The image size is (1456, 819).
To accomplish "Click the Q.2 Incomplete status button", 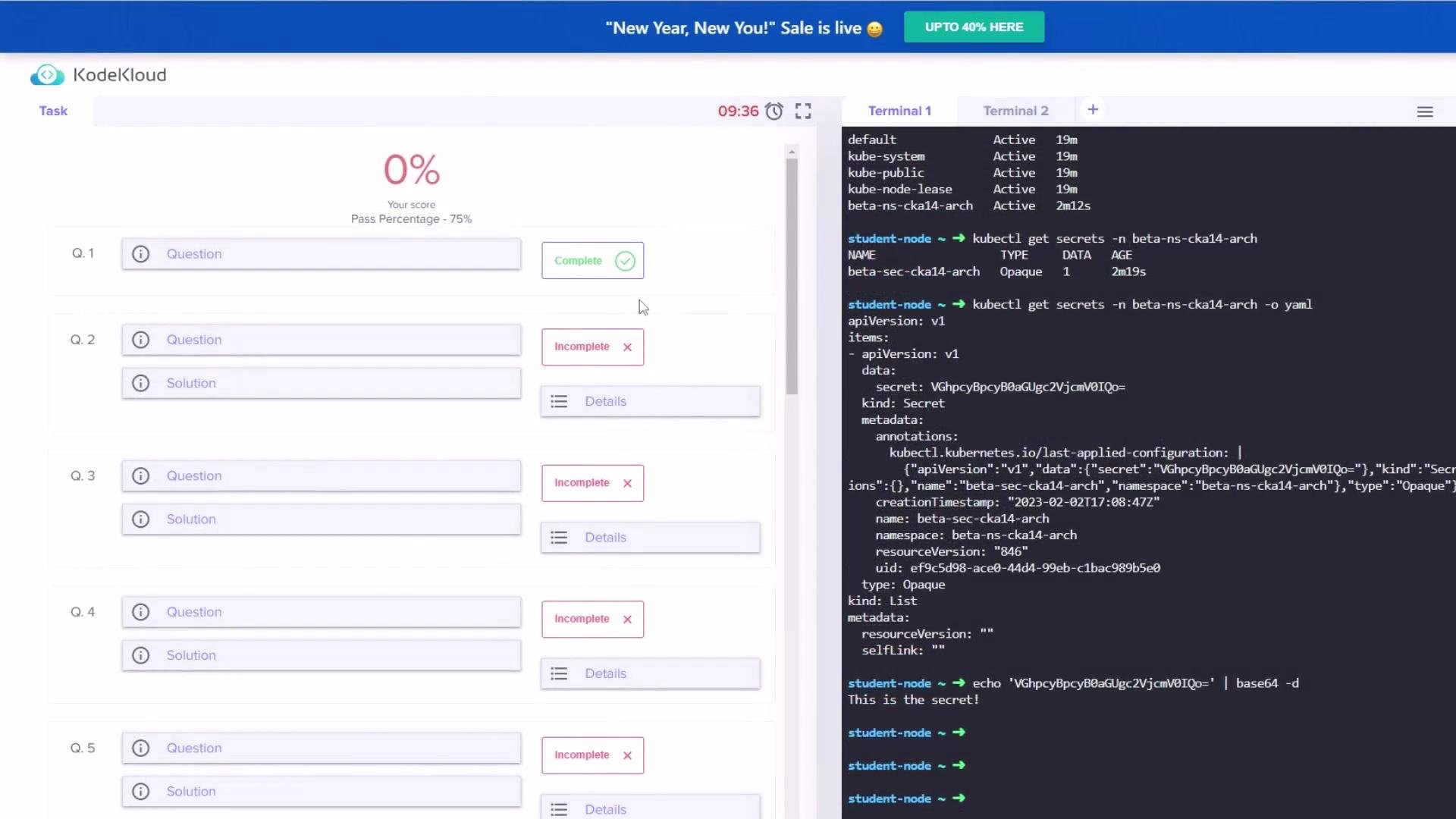I will [592, 347].
